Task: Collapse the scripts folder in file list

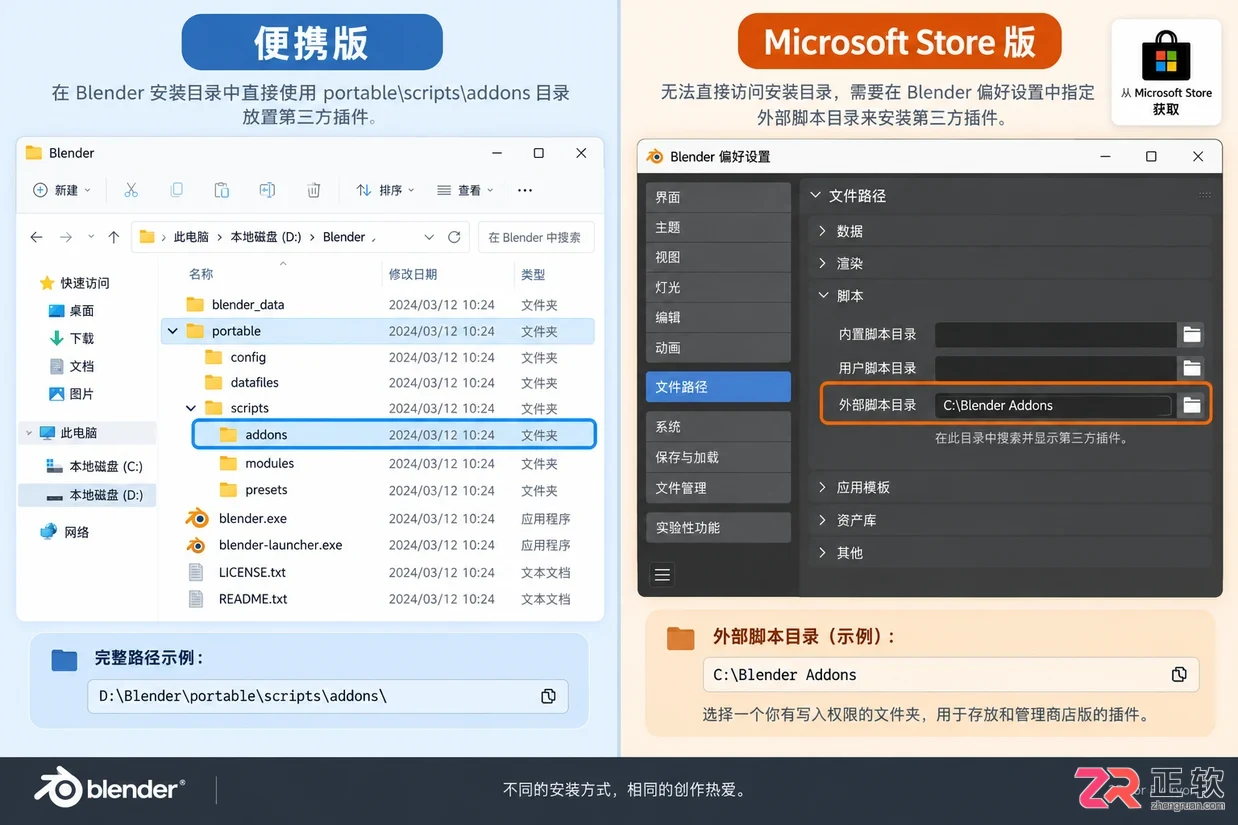Action: [191, 408]
